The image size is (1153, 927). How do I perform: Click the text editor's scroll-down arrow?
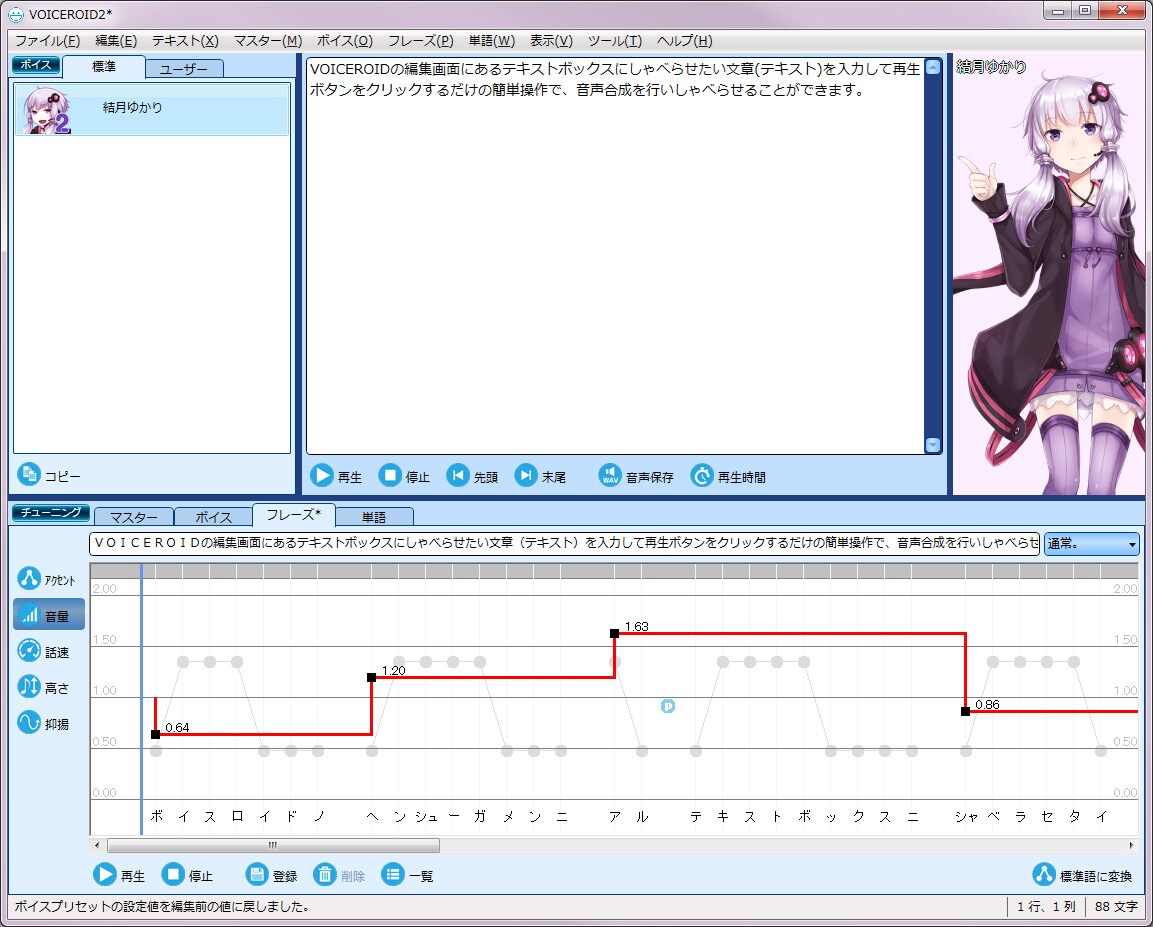933,445
